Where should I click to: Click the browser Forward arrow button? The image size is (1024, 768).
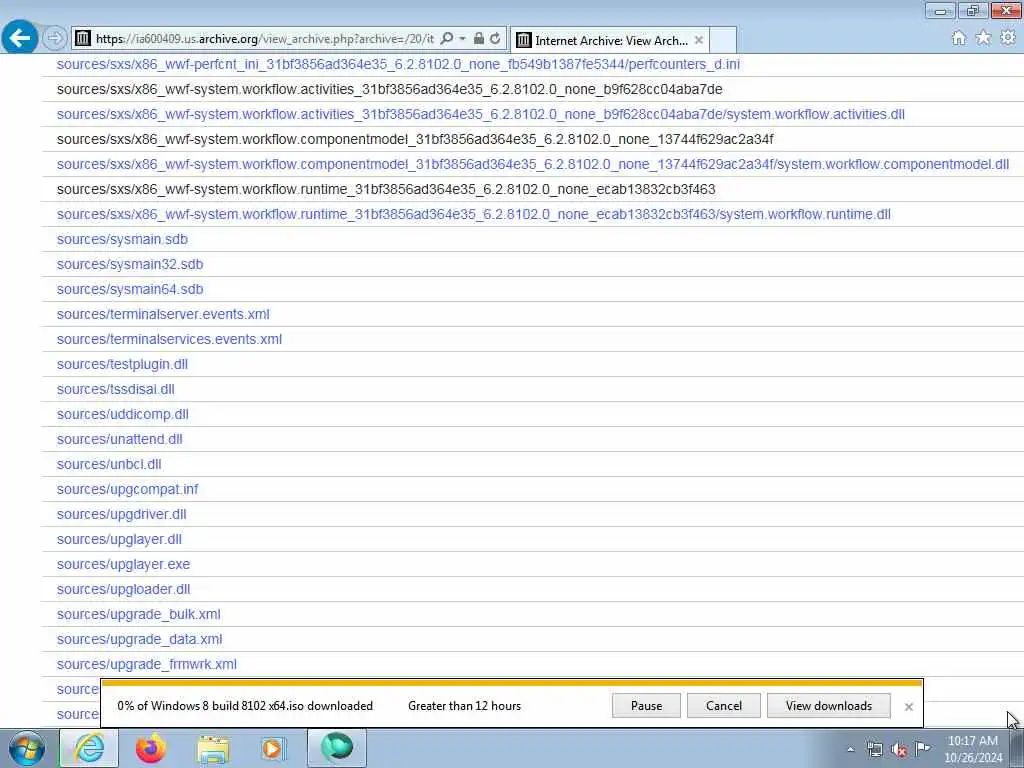click(x=55, y=39)
